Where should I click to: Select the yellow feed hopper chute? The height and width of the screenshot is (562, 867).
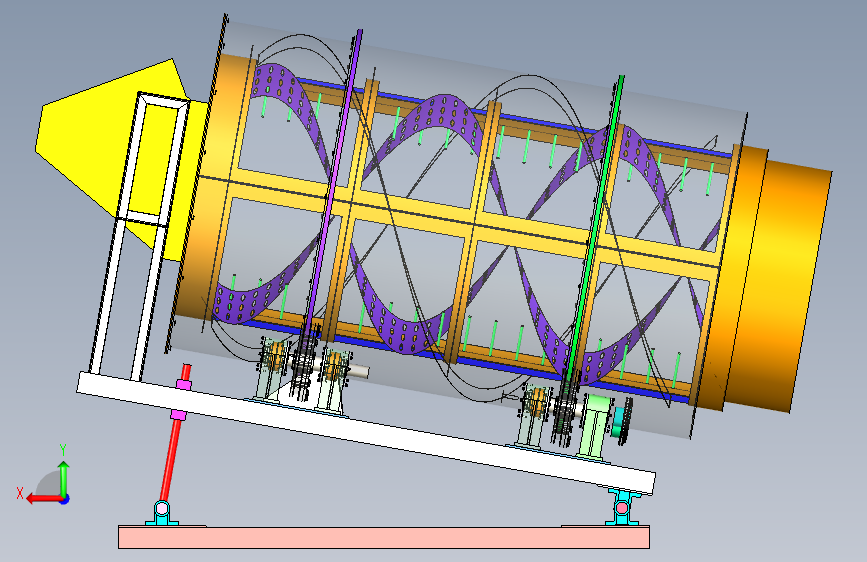[121, 158]
